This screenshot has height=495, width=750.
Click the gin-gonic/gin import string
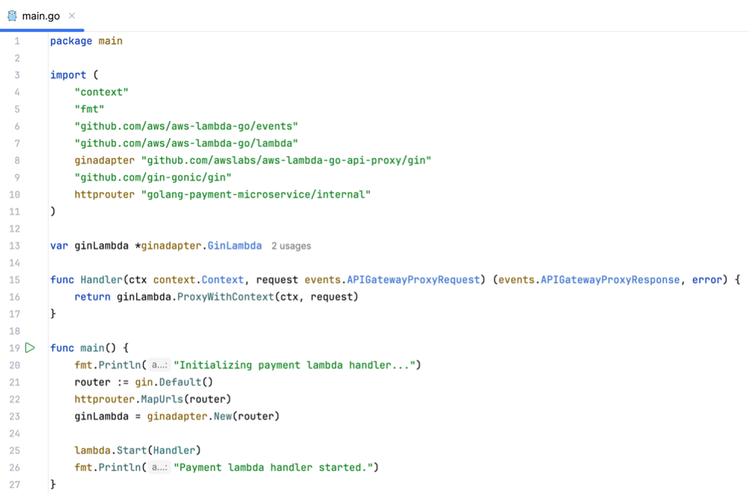click(x=153, y=177)
